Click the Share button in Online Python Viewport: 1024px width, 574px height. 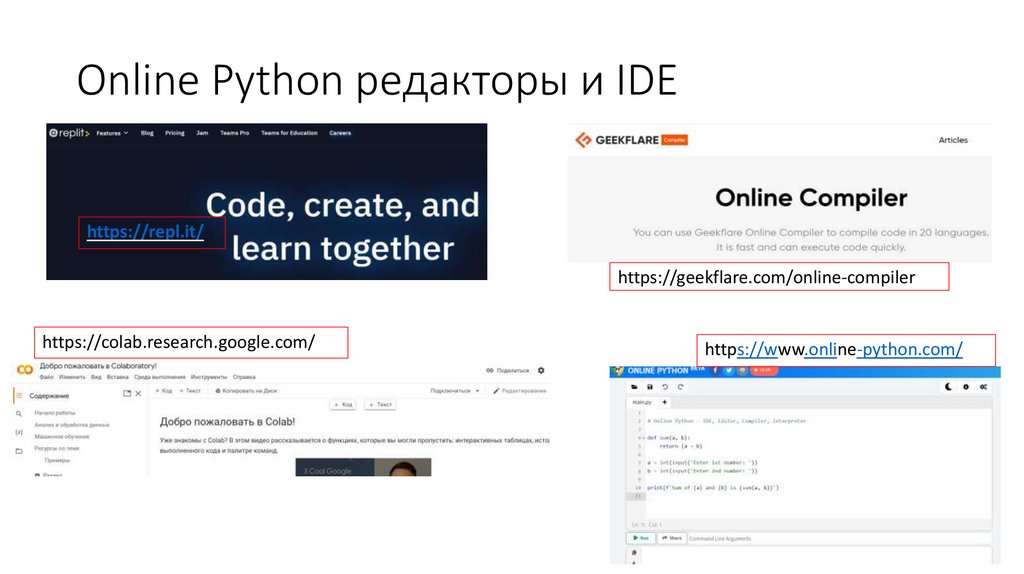[x=671, y=538]
